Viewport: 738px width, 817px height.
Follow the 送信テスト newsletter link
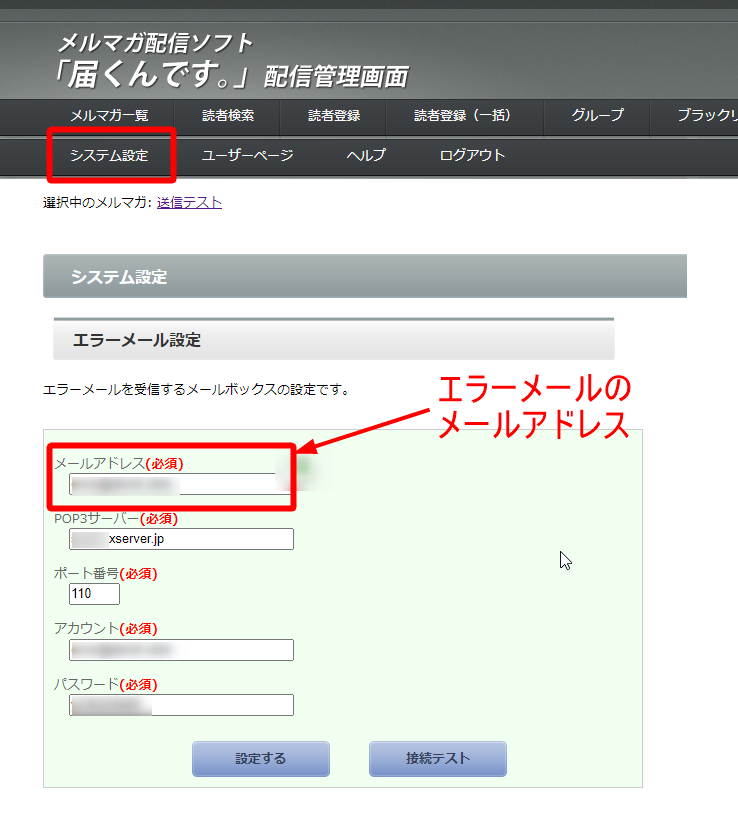tap(189, 203)
